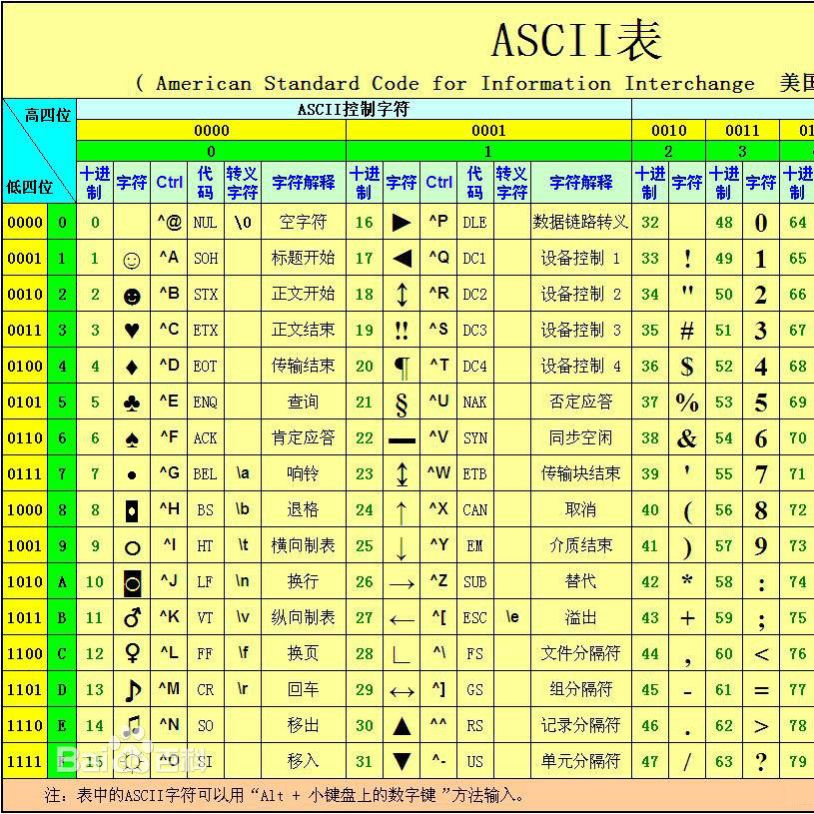The width and height of the screenshot is (814, 814).
Task: Select the "回车" description cell
Action: click(303, 690)
